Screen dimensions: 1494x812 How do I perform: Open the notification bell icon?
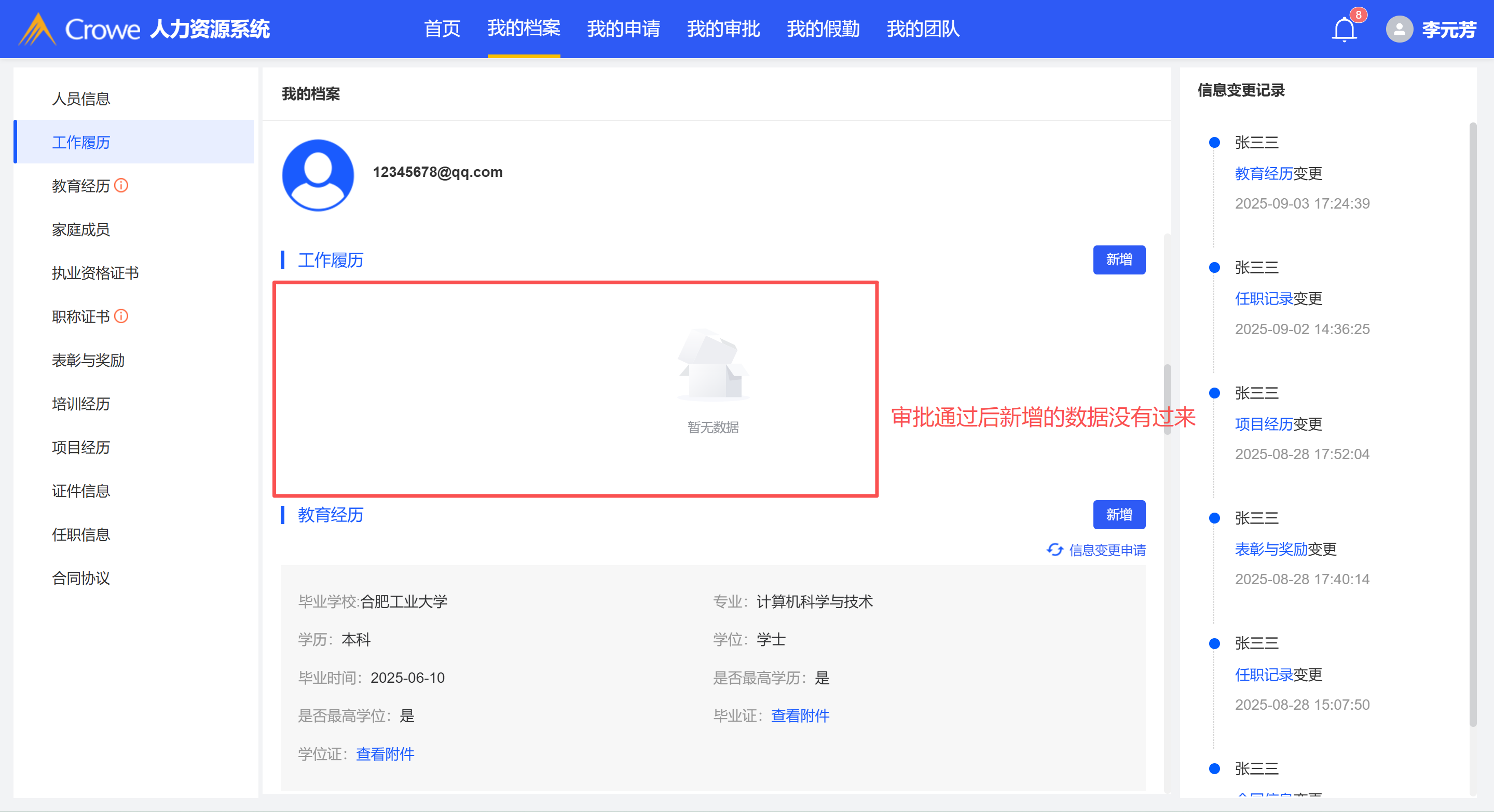pos(1344,29)
